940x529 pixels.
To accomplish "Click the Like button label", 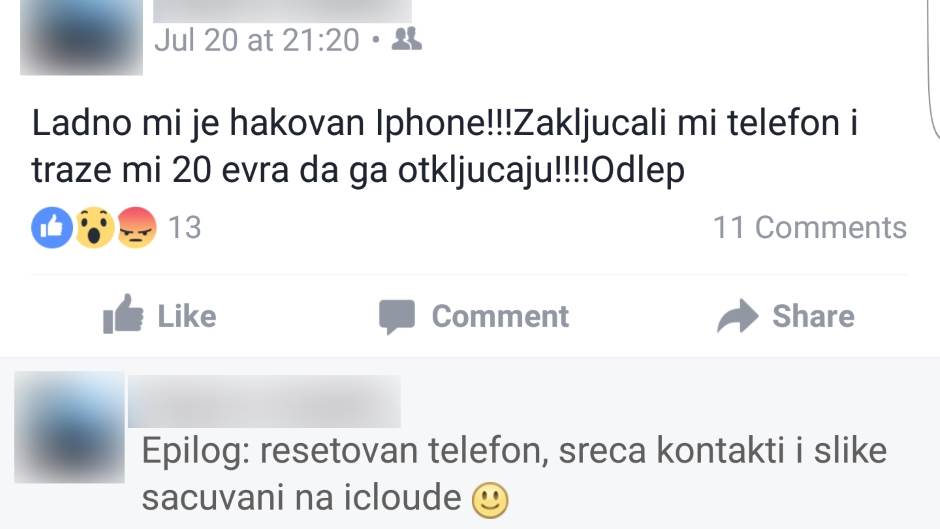I will 186,316.
